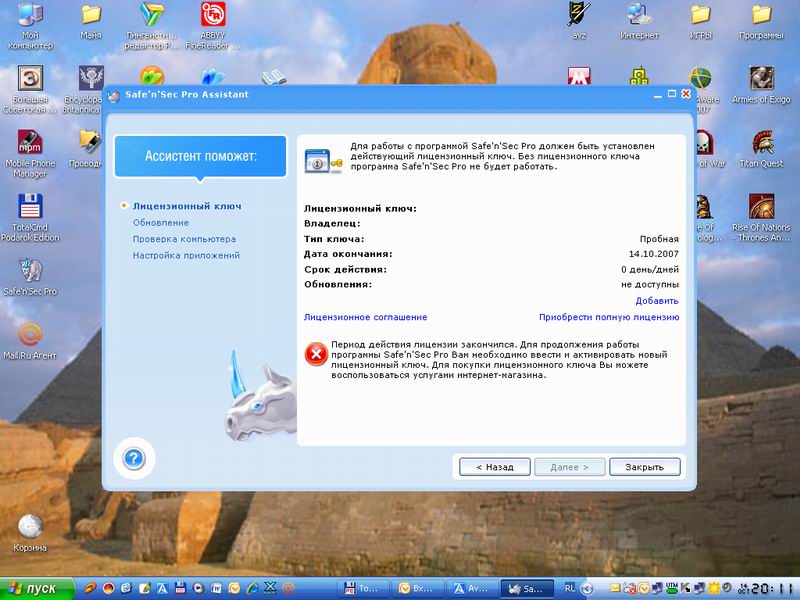
Task: Open the avz desktop icon
Action: point(579,21)
